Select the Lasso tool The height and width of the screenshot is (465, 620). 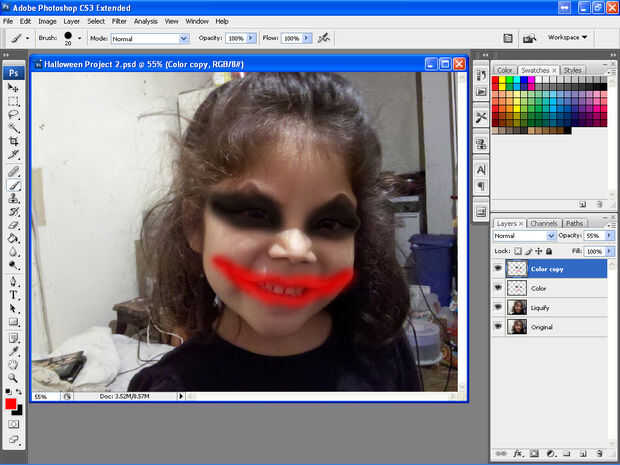tap(13, 115)
